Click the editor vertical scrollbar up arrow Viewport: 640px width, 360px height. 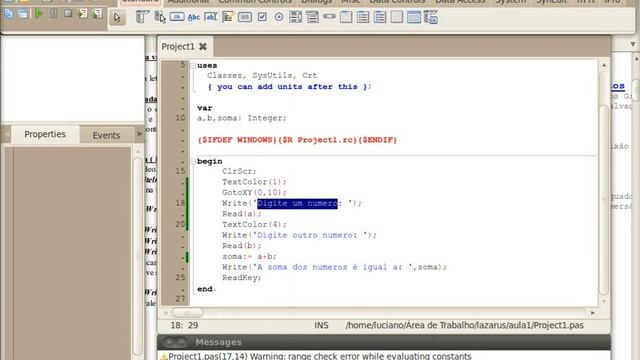(604, 65)
